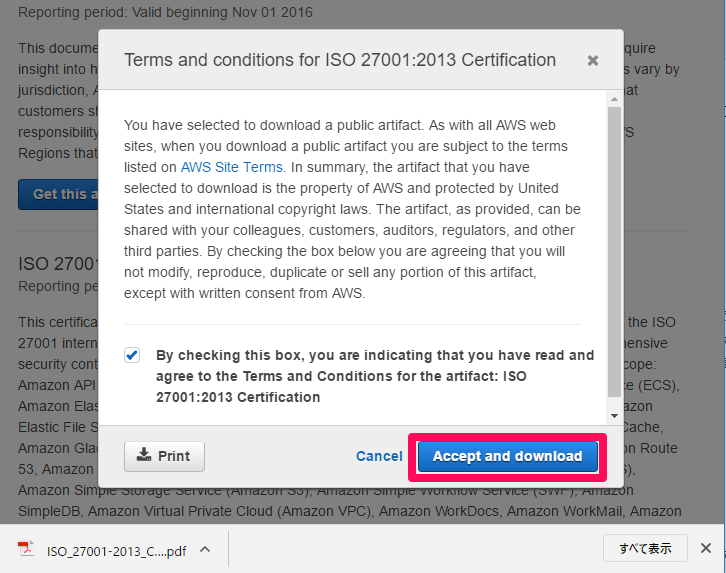Click the すべて表示 show all button
This screenshot has width=726, height=573.
pos(645,548)
